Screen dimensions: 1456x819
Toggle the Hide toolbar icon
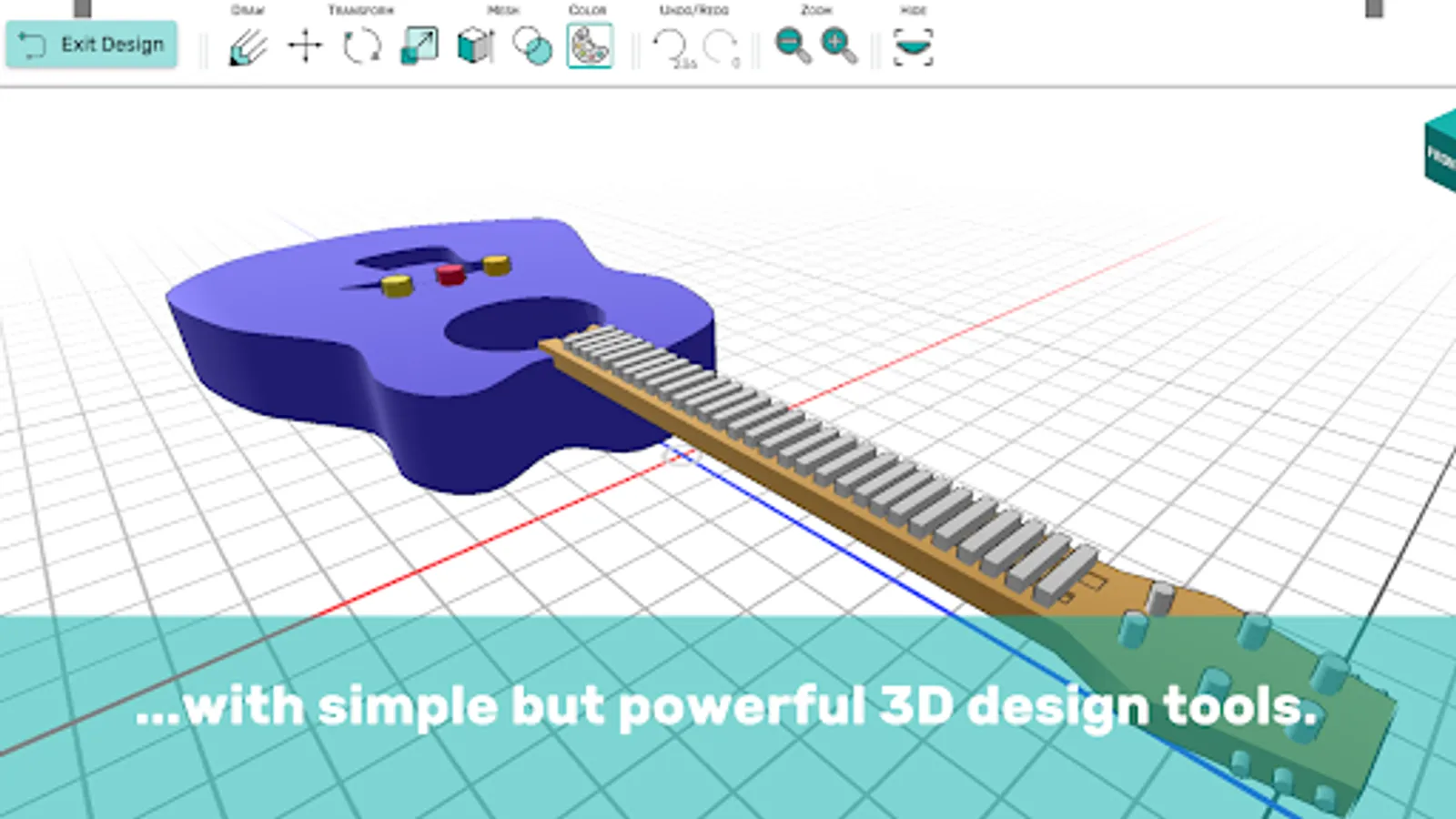913,45
